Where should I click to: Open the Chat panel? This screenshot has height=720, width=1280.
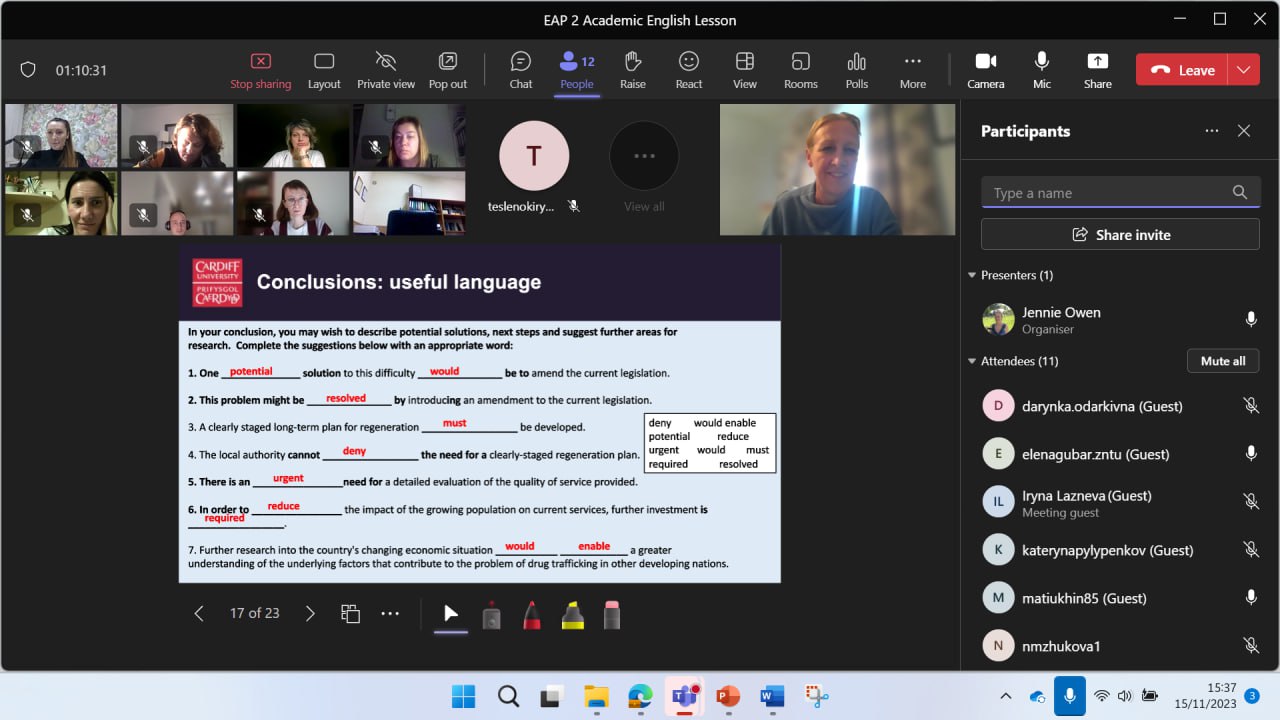click(520, 70)
